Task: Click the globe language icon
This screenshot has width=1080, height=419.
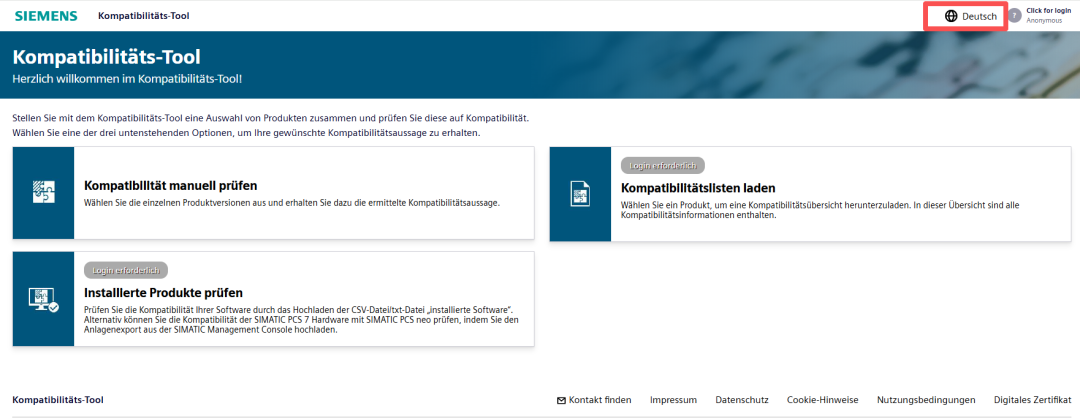Action: click(x=951, y=17)
